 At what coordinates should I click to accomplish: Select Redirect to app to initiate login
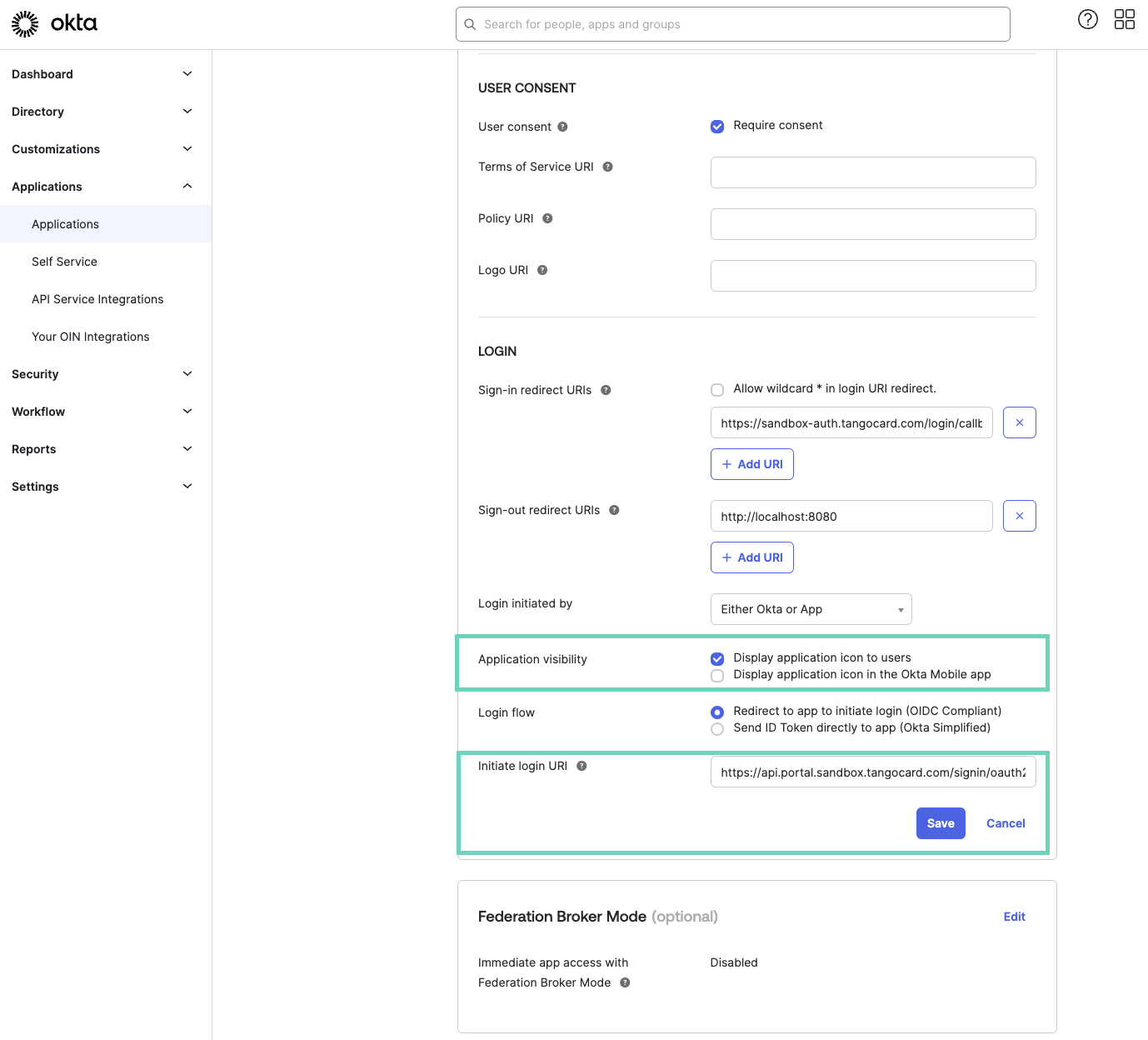click(x=717, y=712)
